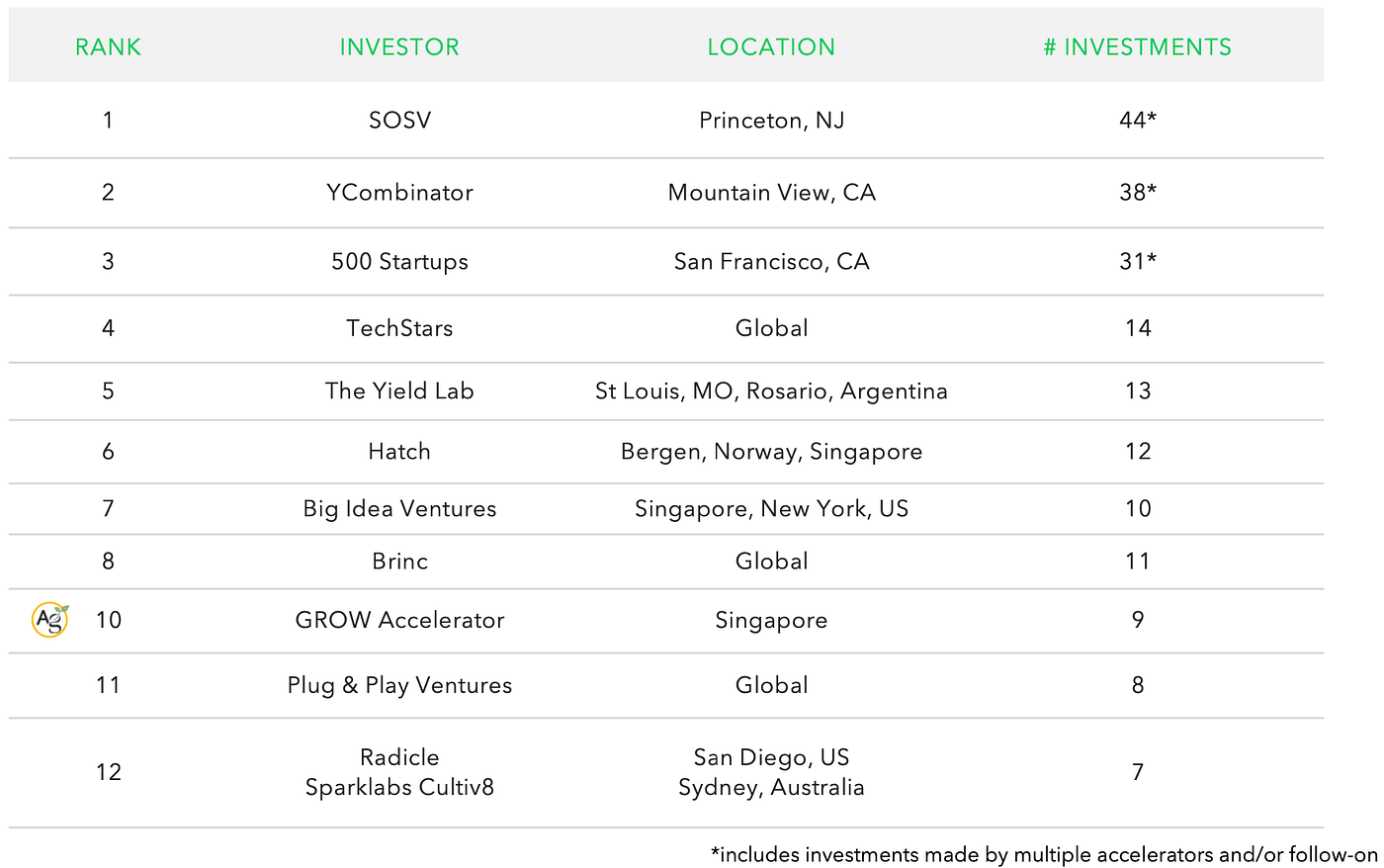Select the RANK column header
The height and width of the screenshot is (868, 1384).
pyautogui.click(x=109, y=47)
